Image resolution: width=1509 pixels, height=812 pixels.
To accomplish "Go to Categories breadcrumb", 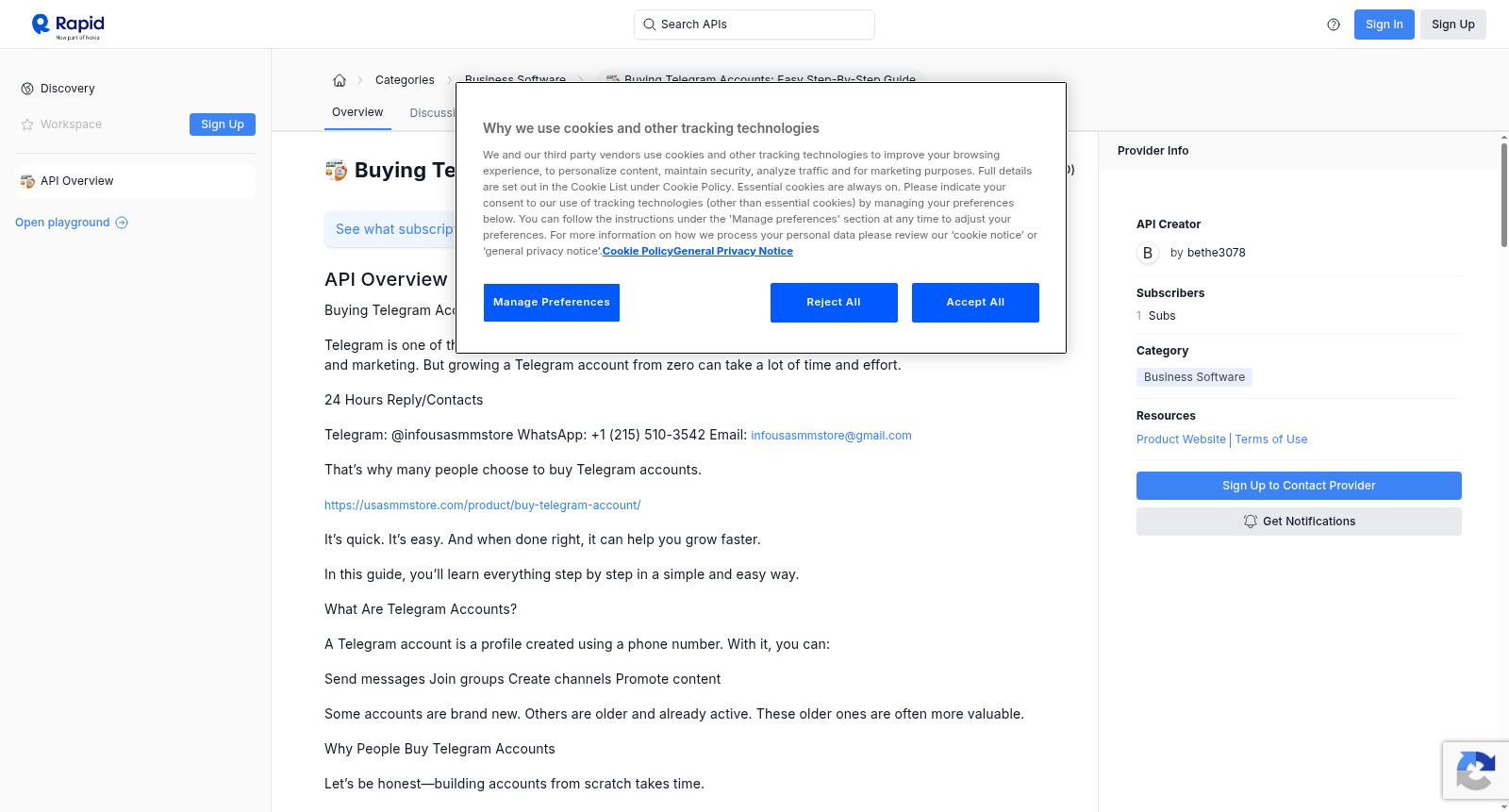I will [x=405, y=80].
